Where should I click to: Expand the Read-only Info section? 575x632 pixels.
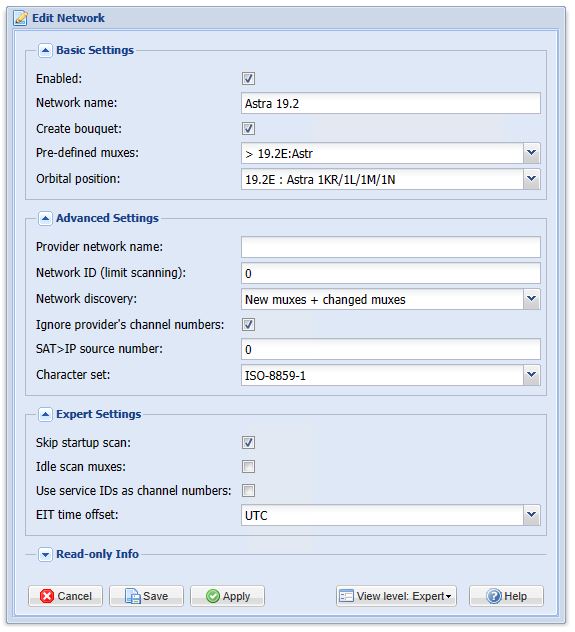pyautogui.click(x=45, y=555)
